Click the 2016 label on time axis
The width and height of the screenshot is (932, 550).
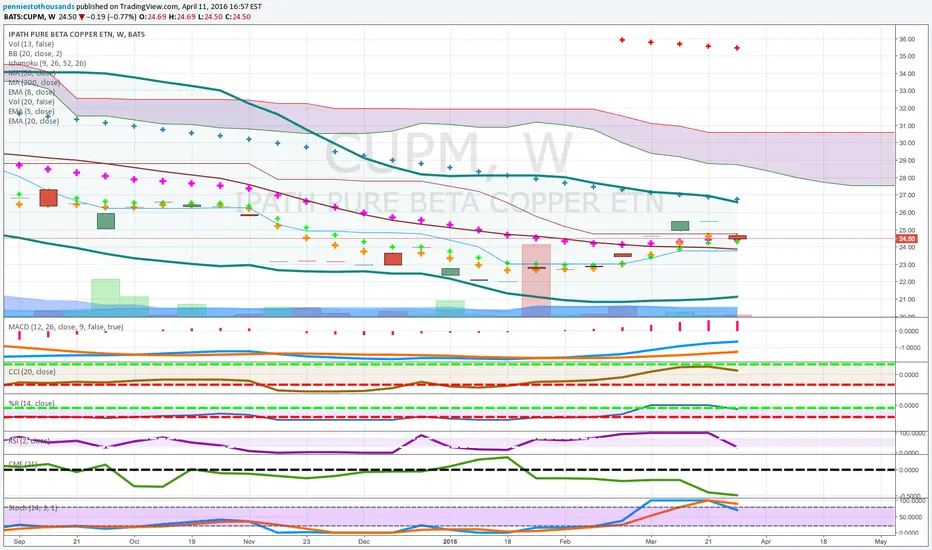pos(450,542)
